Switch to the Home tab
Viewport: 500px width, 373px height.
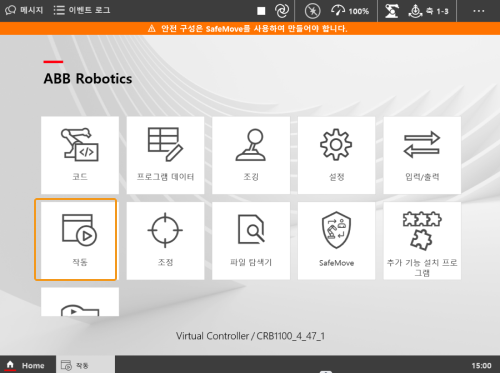pos(28,365)
